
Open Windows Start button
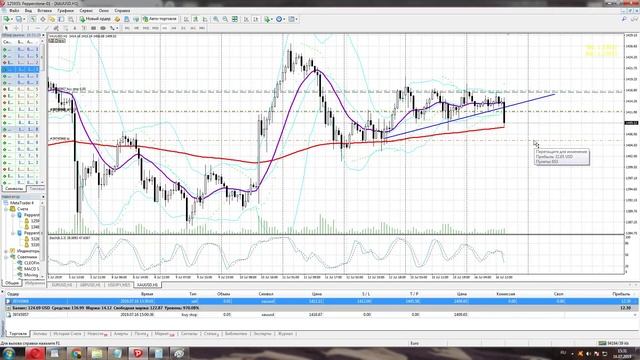click(x=8, y=353)
